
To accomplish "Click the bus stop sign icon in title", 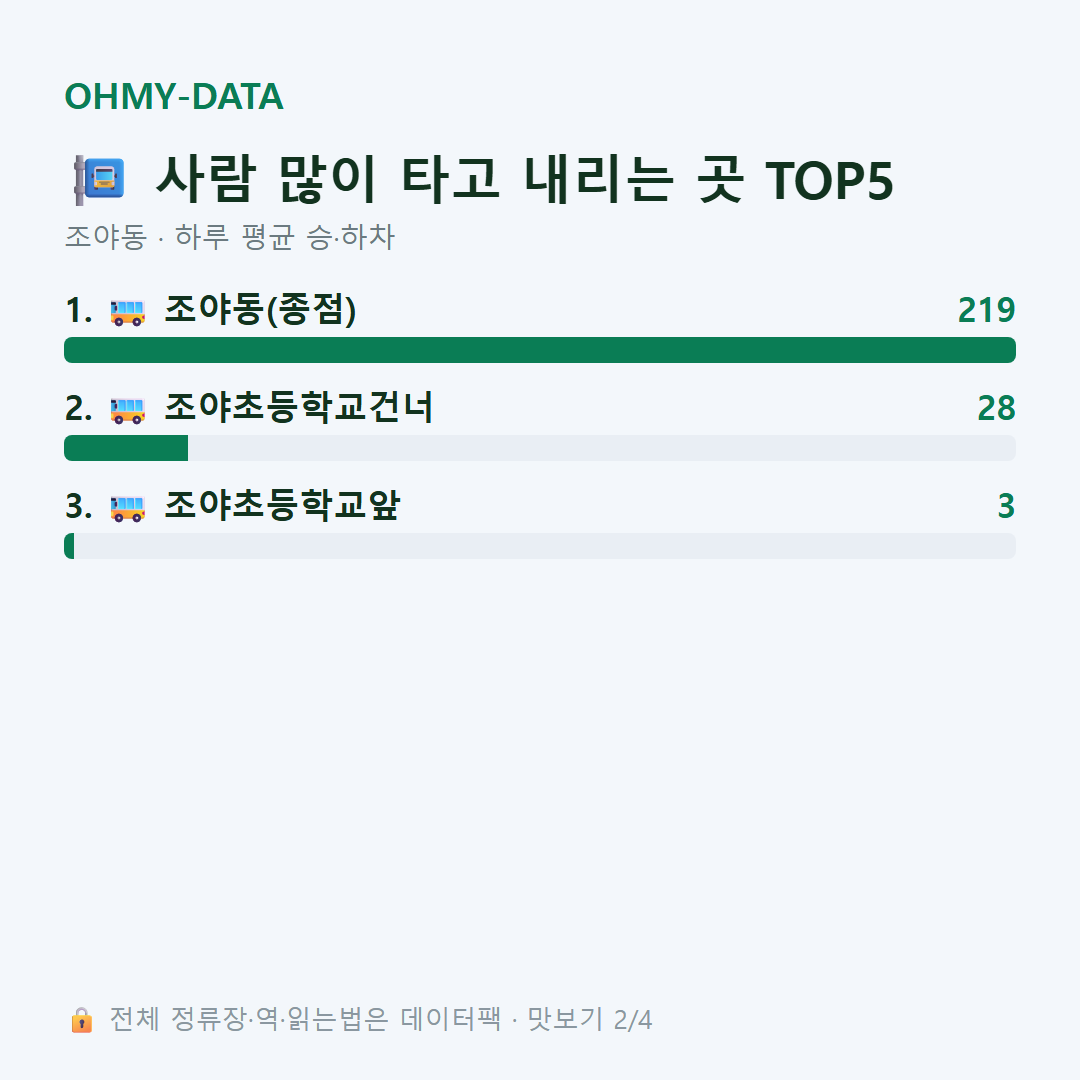I will (99, 180).
